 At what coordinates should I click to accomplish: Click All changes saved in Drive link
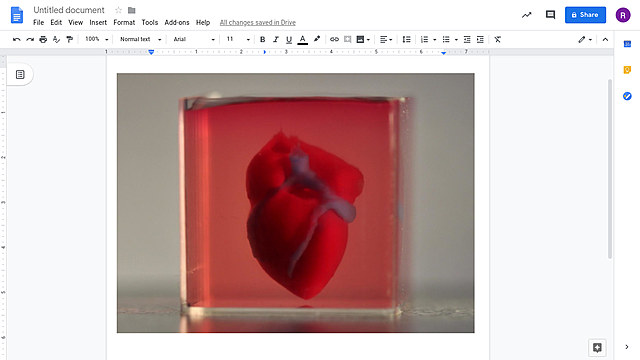click(258, 22)
